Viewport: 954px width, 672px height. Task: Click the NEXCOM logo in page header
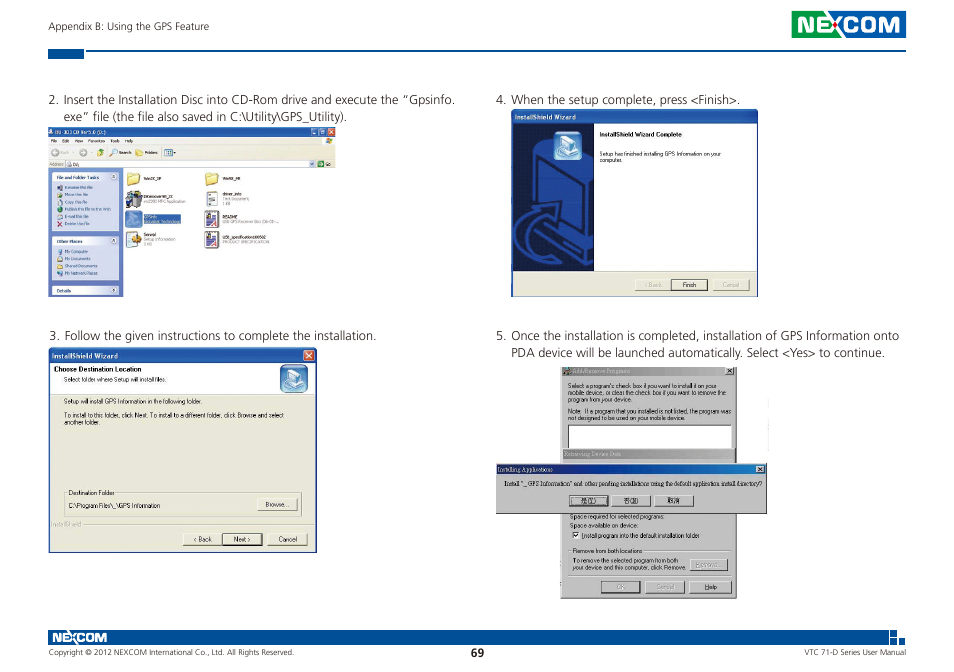coord(848,24)
